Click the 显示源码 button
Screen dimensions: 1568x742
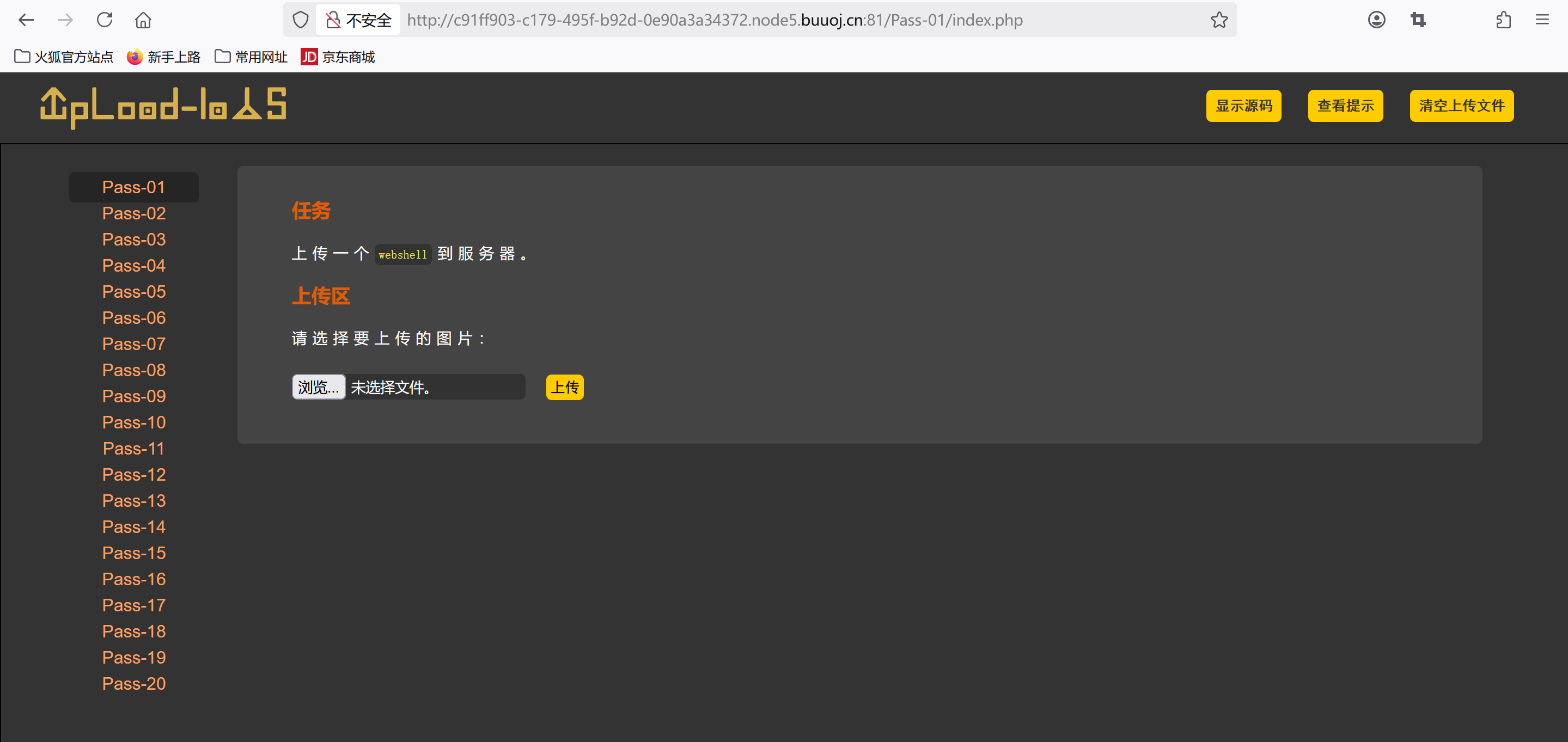(1243, 106)
